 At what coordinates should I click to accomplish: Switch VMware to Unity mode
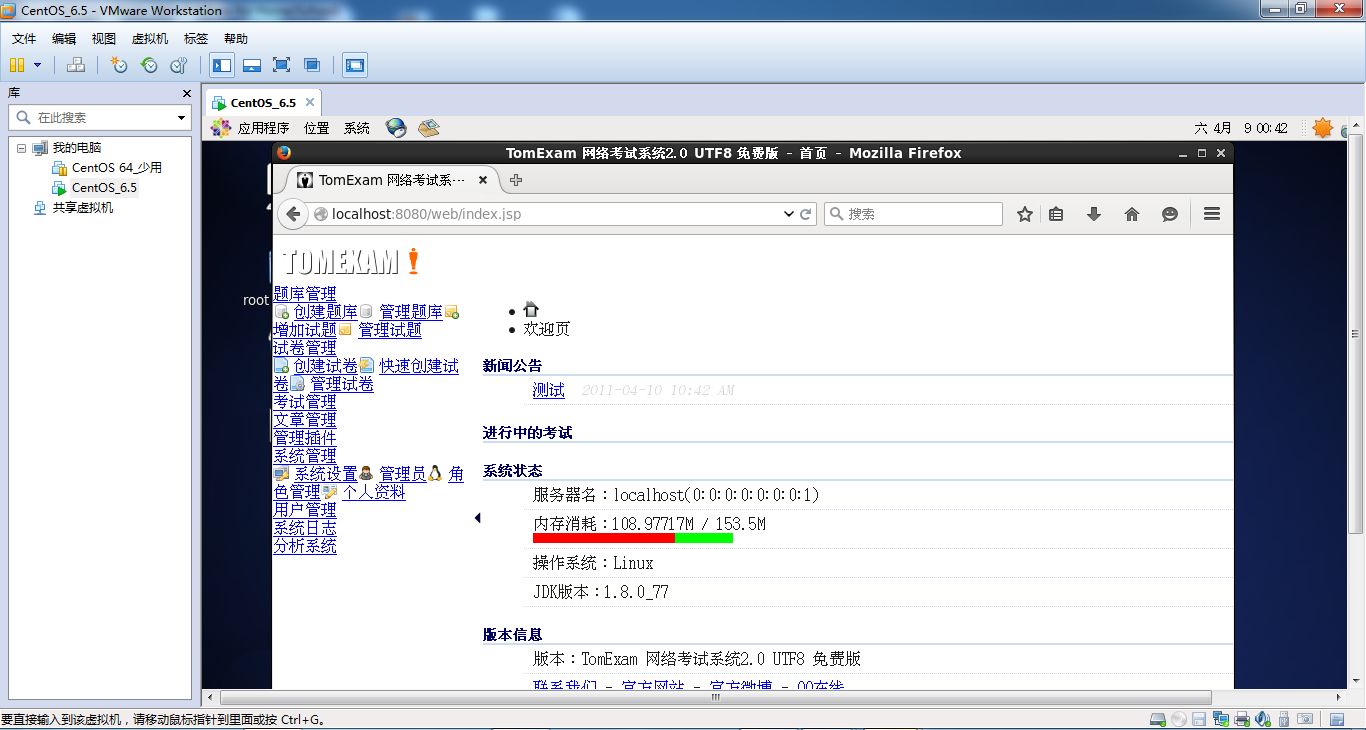coord(312,65)
